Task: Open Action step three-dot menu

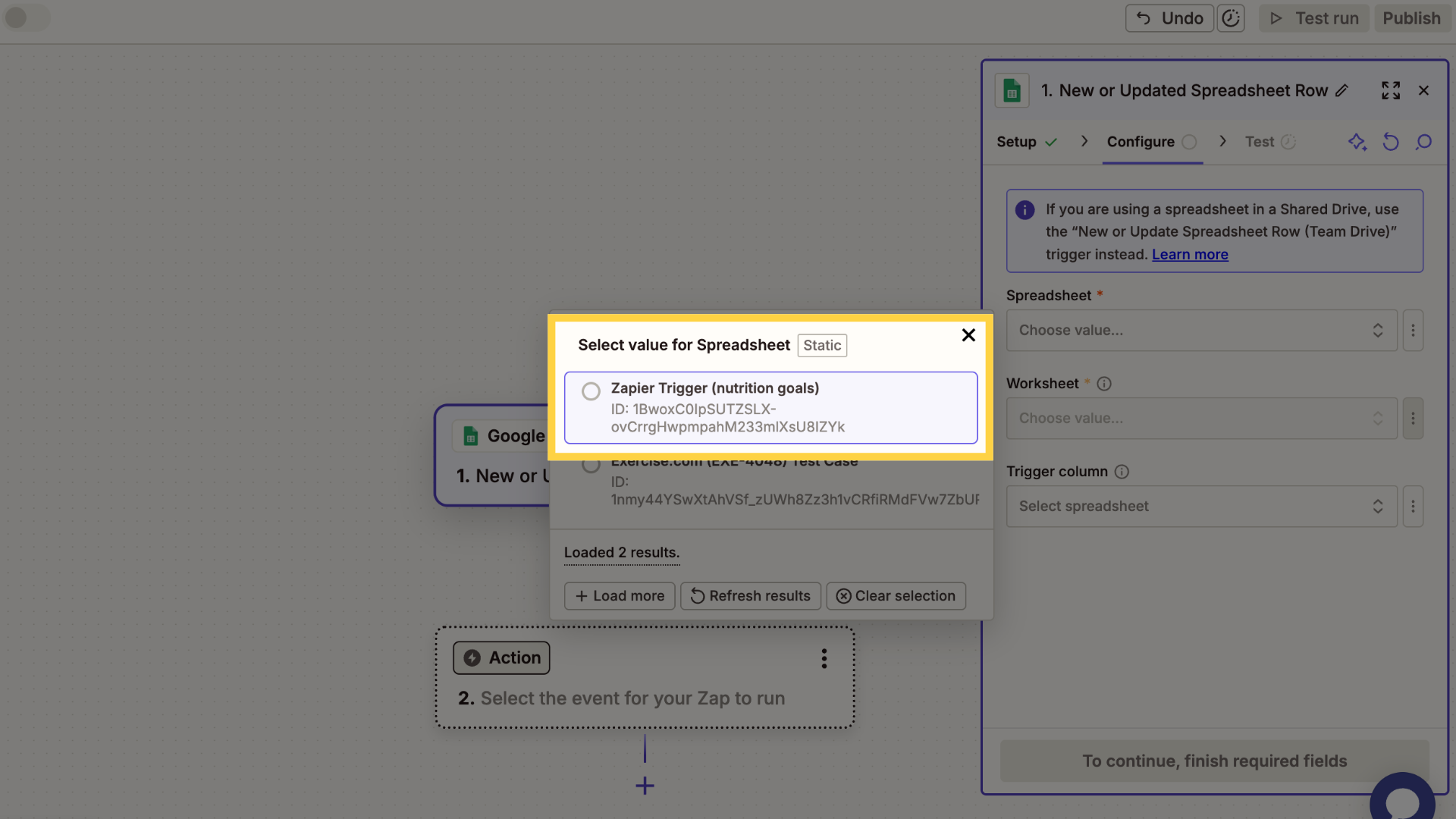Action: [824, 658]
